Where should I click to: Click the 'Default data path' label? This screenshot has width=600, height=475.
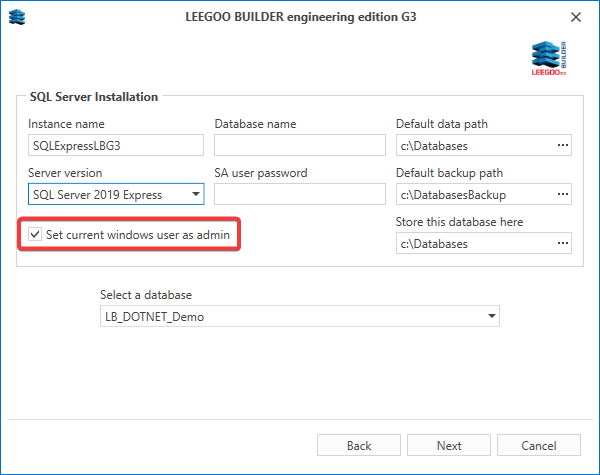click(x=442, y=124)
